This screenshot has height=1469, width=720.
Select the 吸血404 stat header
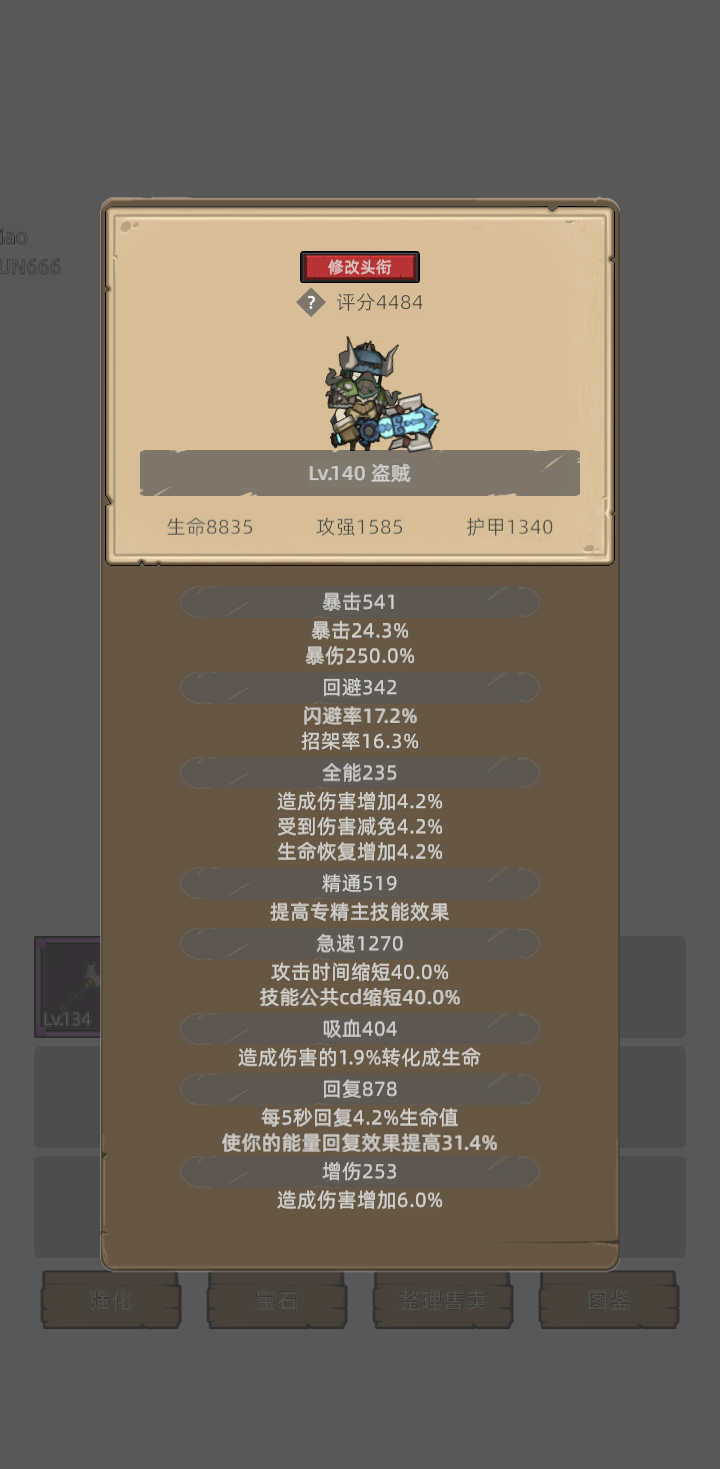(360, 1029)
